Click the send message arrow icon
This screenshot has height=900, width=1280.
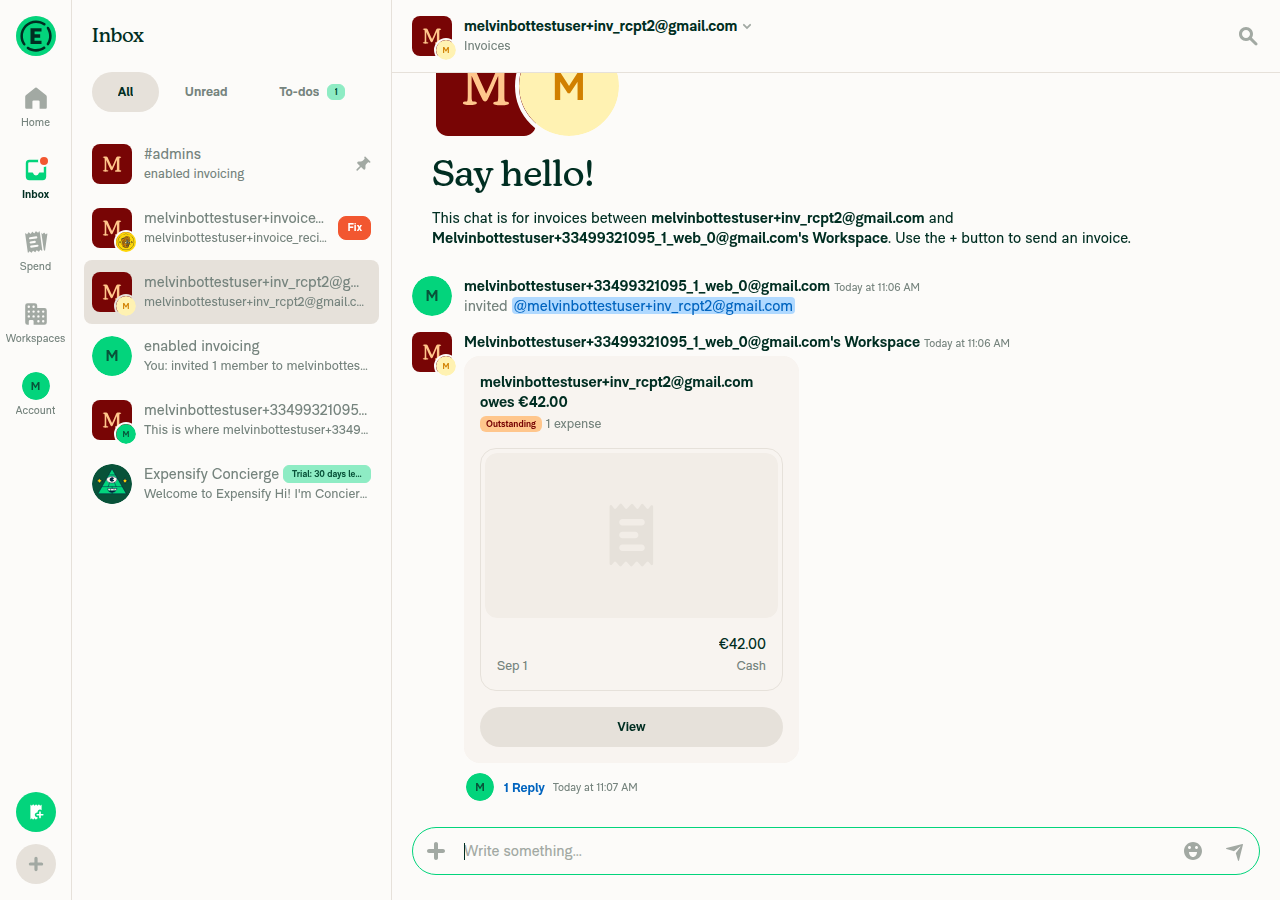(x=1235, y=851)
